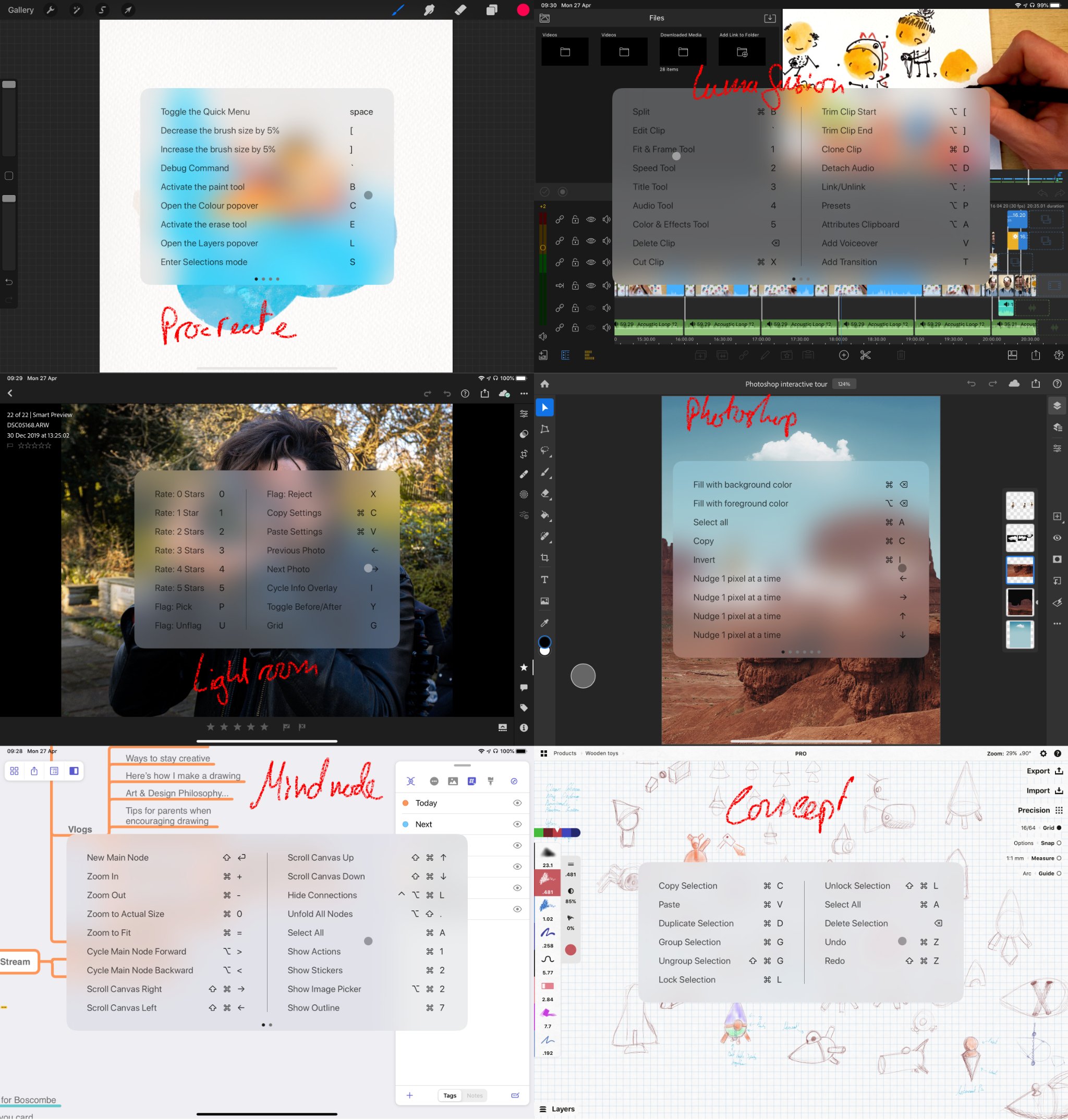This screenshot has height=1120, width=1068.
Task: Open Lightroom crop and rotate tool
Action: (x=524, y=454)
